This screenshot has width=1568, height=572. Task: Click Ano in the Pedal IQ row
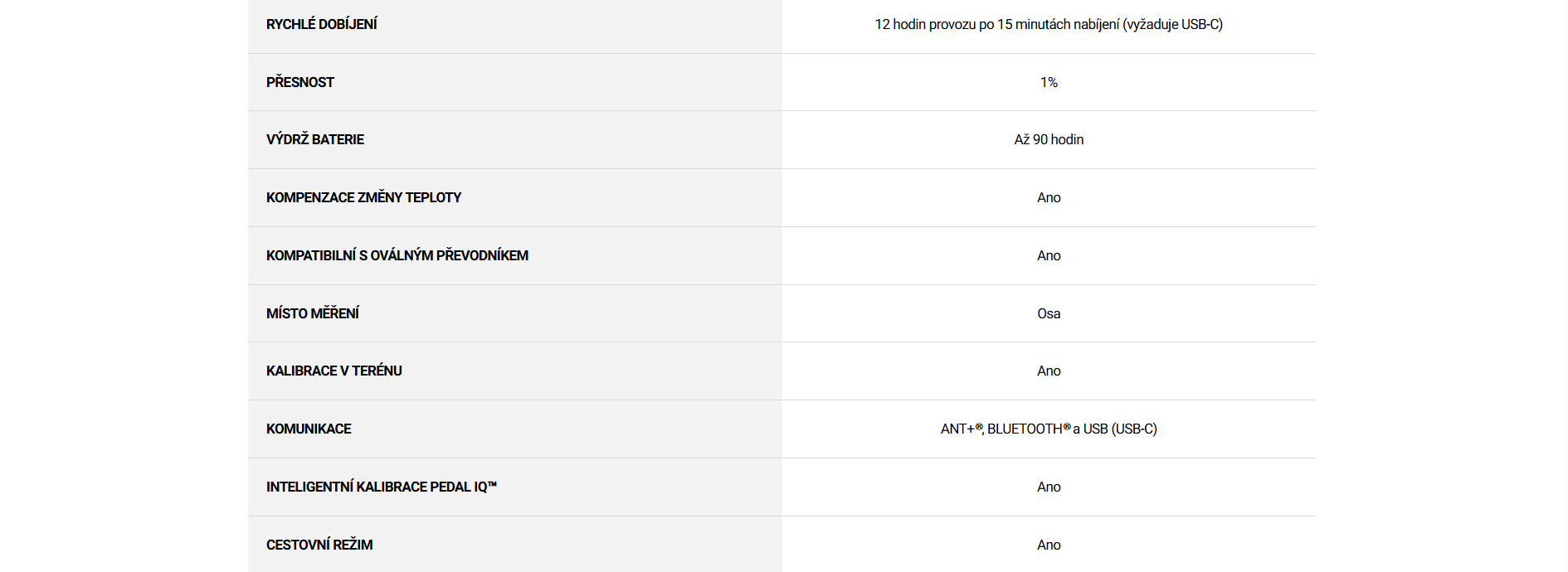1049,487
